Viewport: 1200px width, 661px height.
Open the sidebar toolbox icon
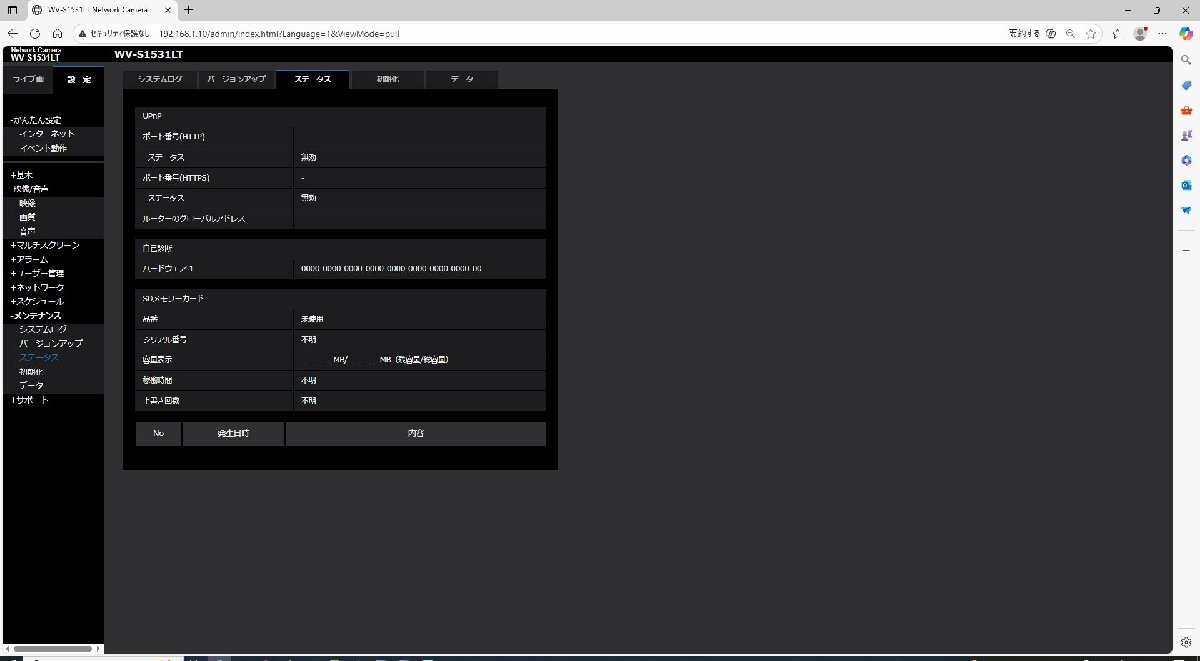coord(1185,110)
